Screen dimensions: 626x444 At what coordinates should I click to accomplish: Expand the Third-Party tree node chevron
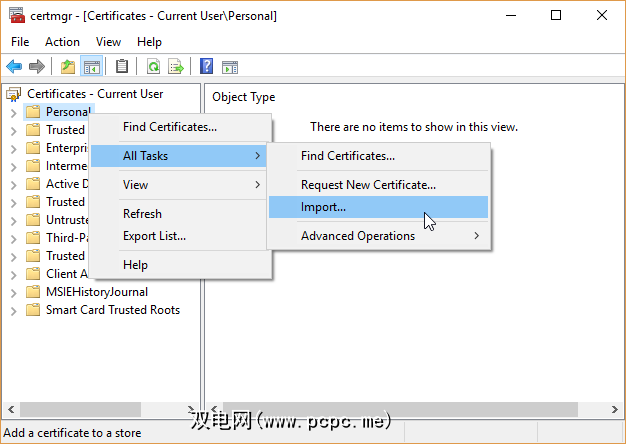14,239
